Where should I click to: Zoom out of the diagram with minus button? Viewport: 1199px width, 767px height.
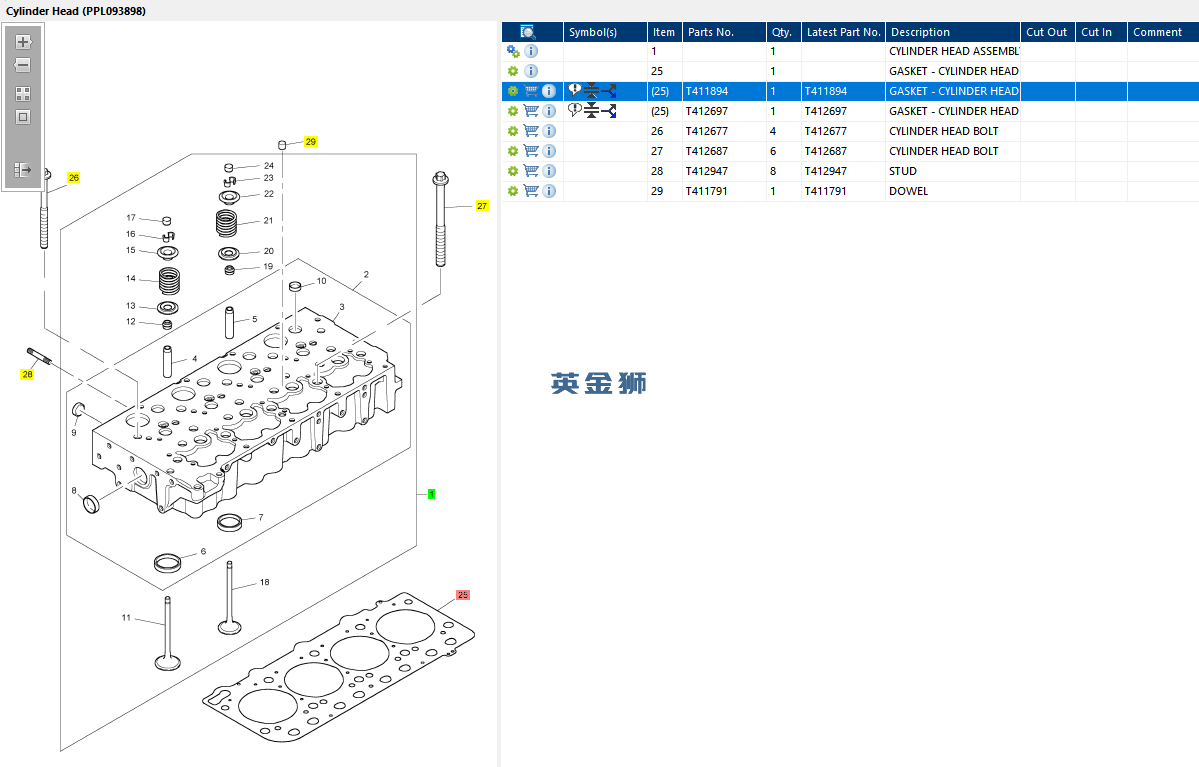click(x=23, y=65)
